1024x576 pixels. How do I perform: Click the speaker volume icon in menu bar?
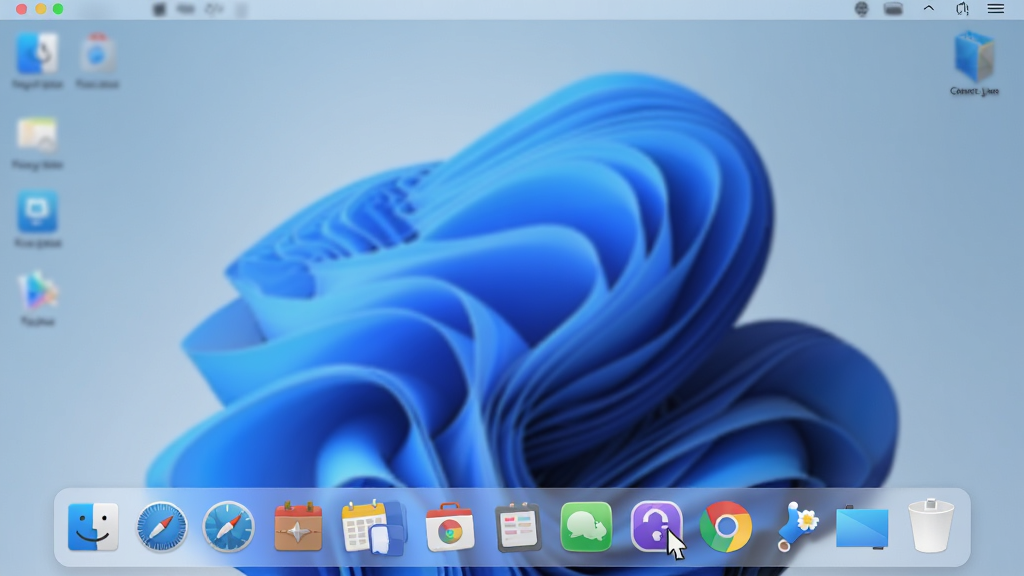[x=962, y=9]
